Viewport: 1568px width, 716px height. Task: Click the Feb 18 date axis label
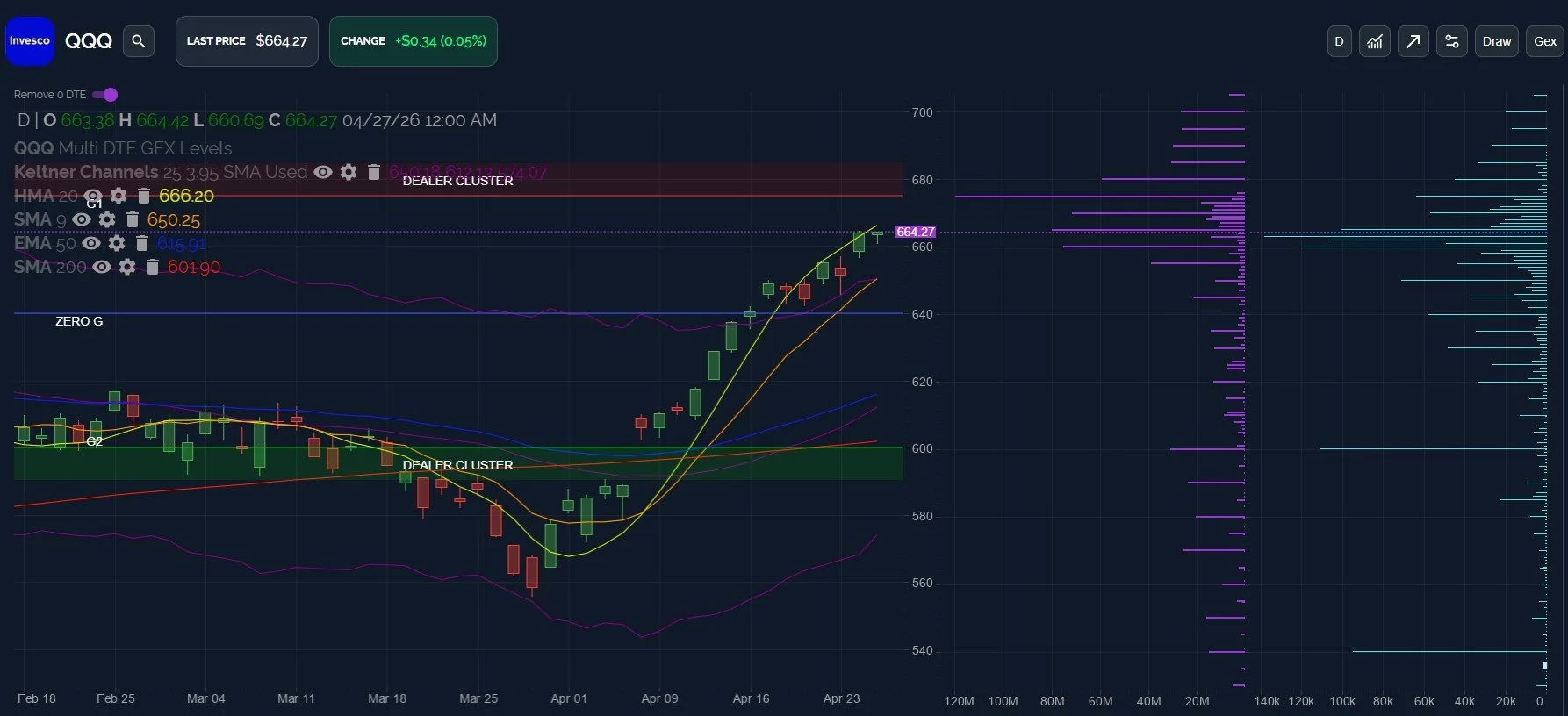[x=37, y=698]
